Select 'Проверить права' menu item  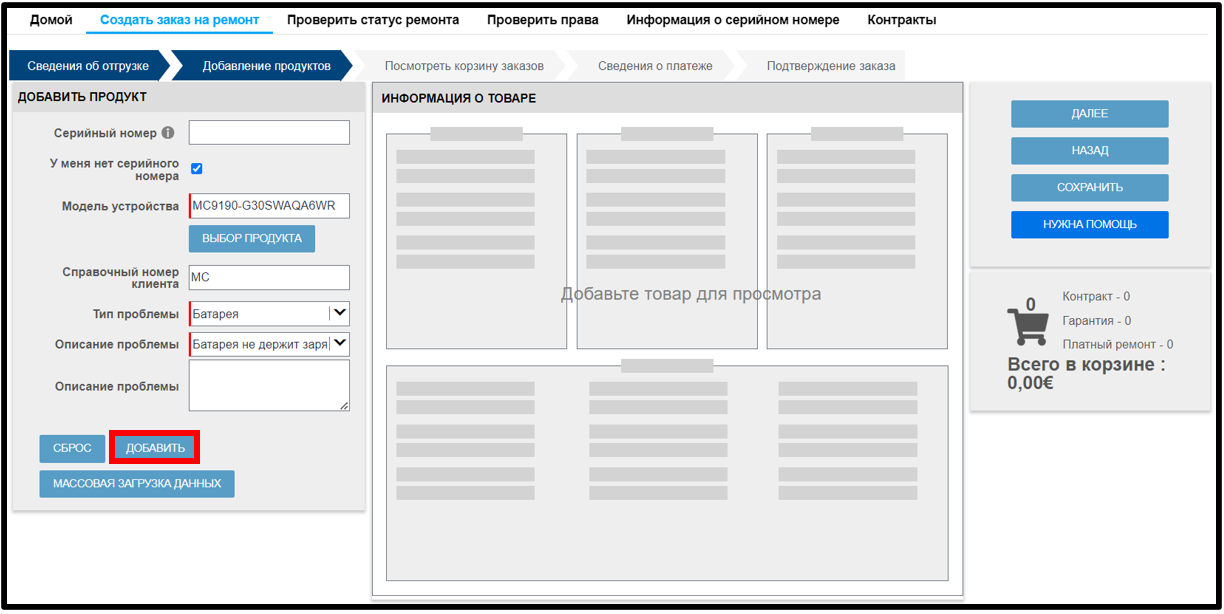pyautogui.click(x=543, y=20)
